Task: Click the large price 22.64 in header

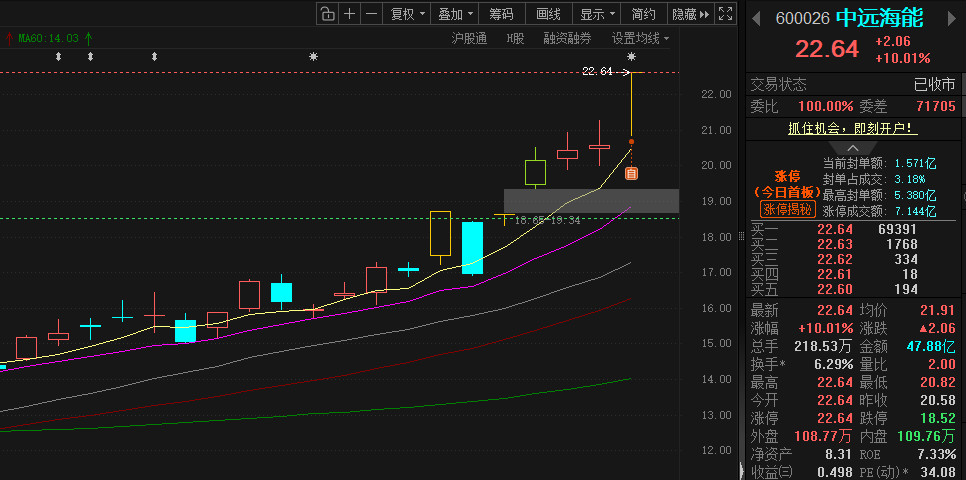Action: 827,49
